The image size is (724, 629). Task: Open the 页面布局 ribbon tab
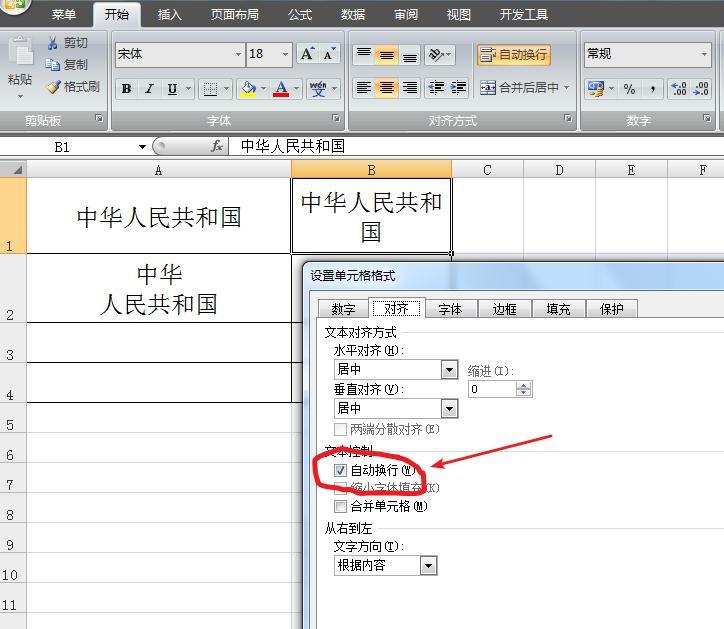[x=235, y=15]
